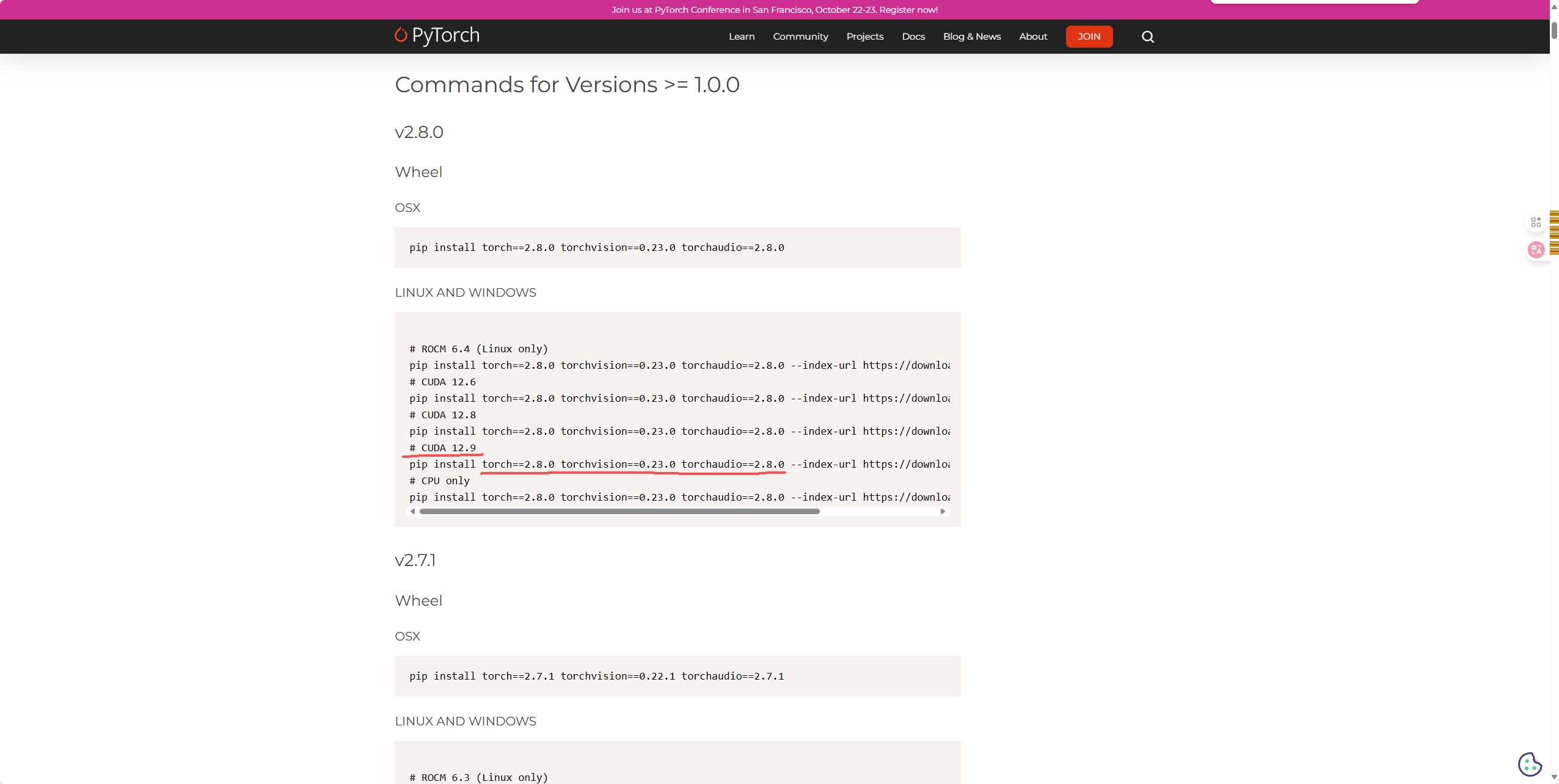
Task: Expand the Projects menu
Action: [x=864, y=37]
